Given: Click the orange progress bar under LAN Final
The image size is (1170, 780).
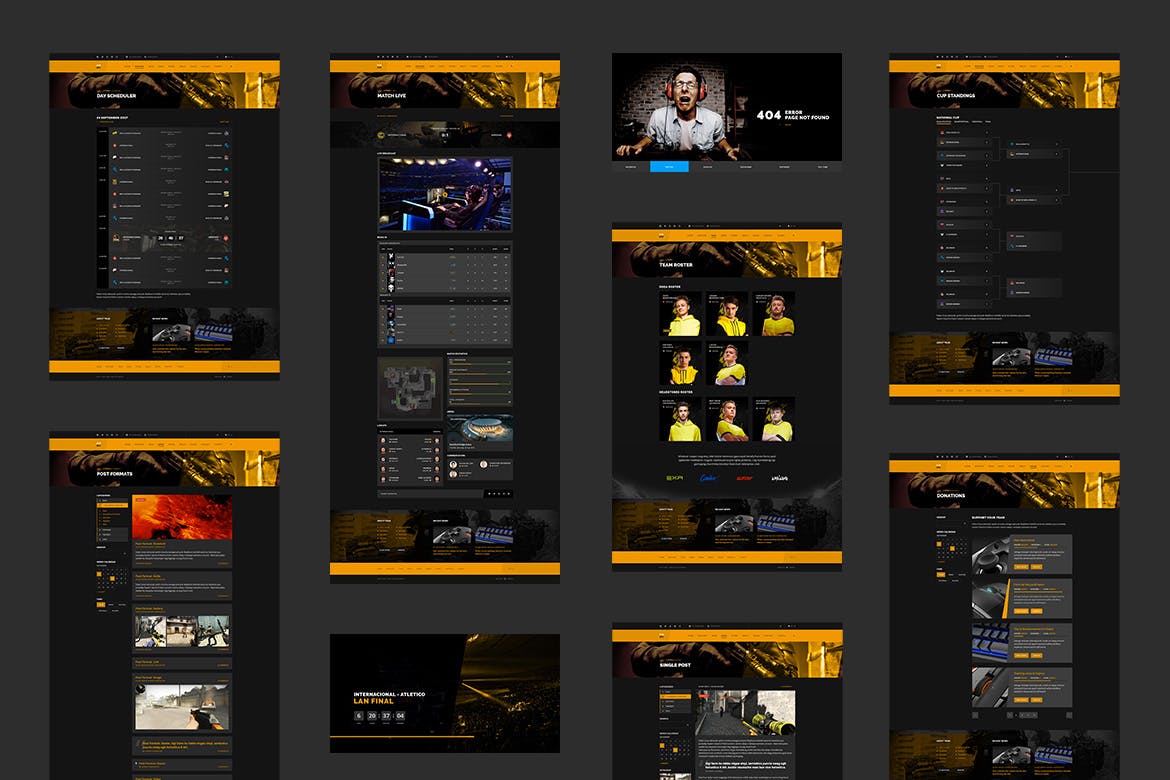Looking at the screenshot, I should [401, 736].
